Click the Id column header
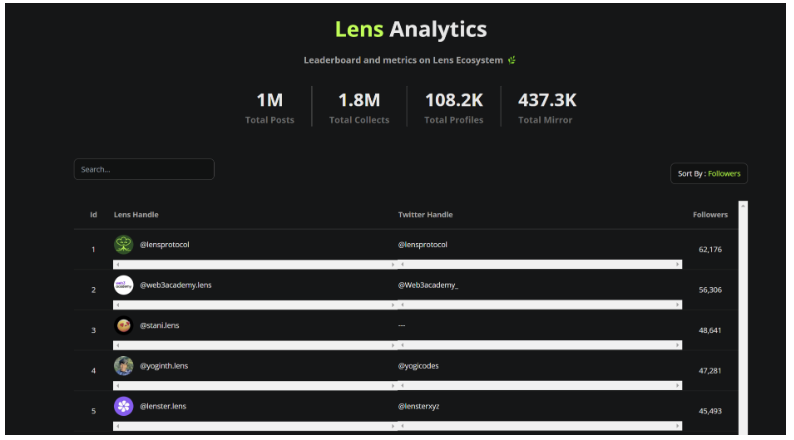This screenshot has height=440, width=794. pyautogui.click(x=94, y=215)
